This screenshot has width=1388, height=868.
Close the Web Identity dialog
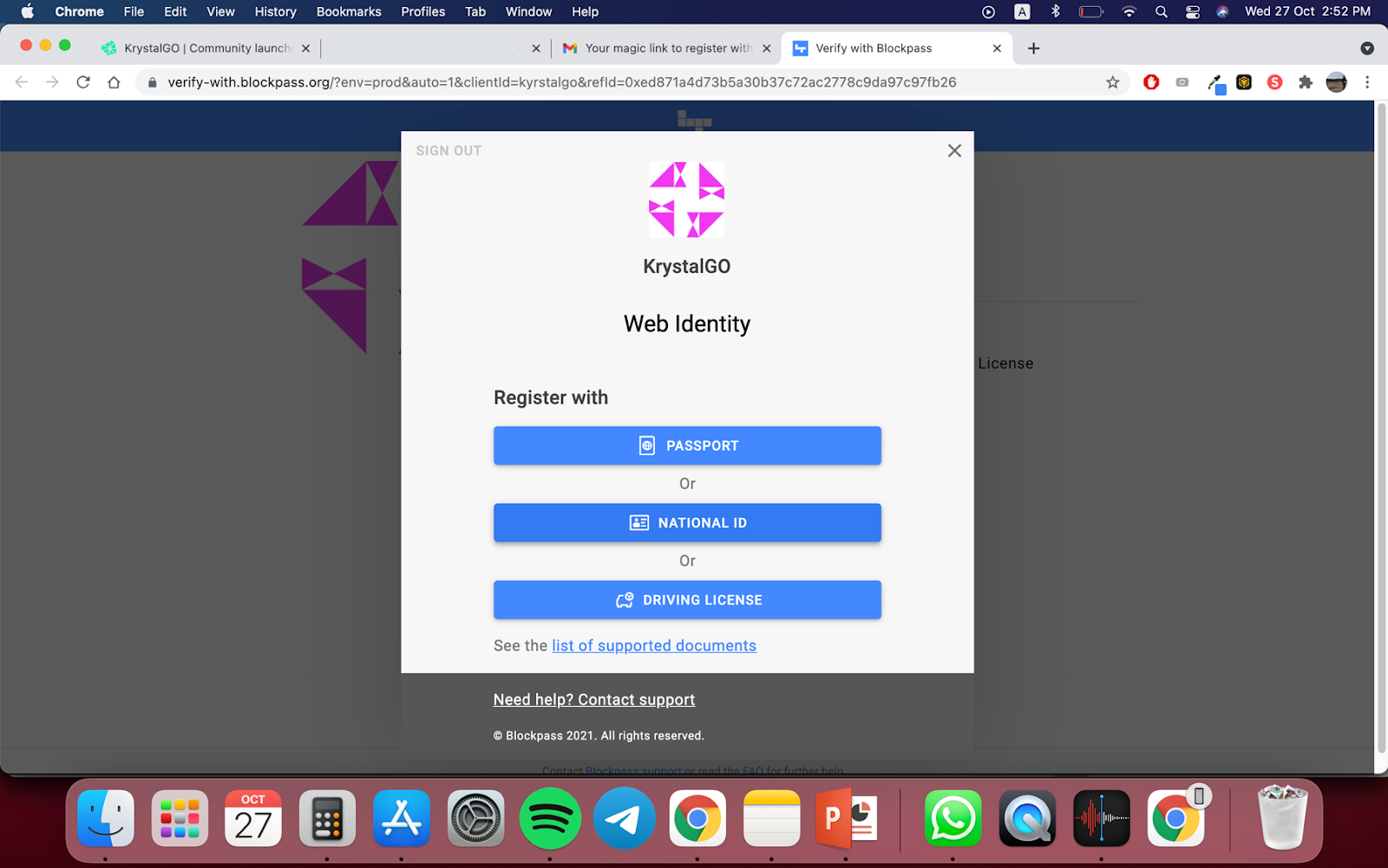tap(954, 151)
